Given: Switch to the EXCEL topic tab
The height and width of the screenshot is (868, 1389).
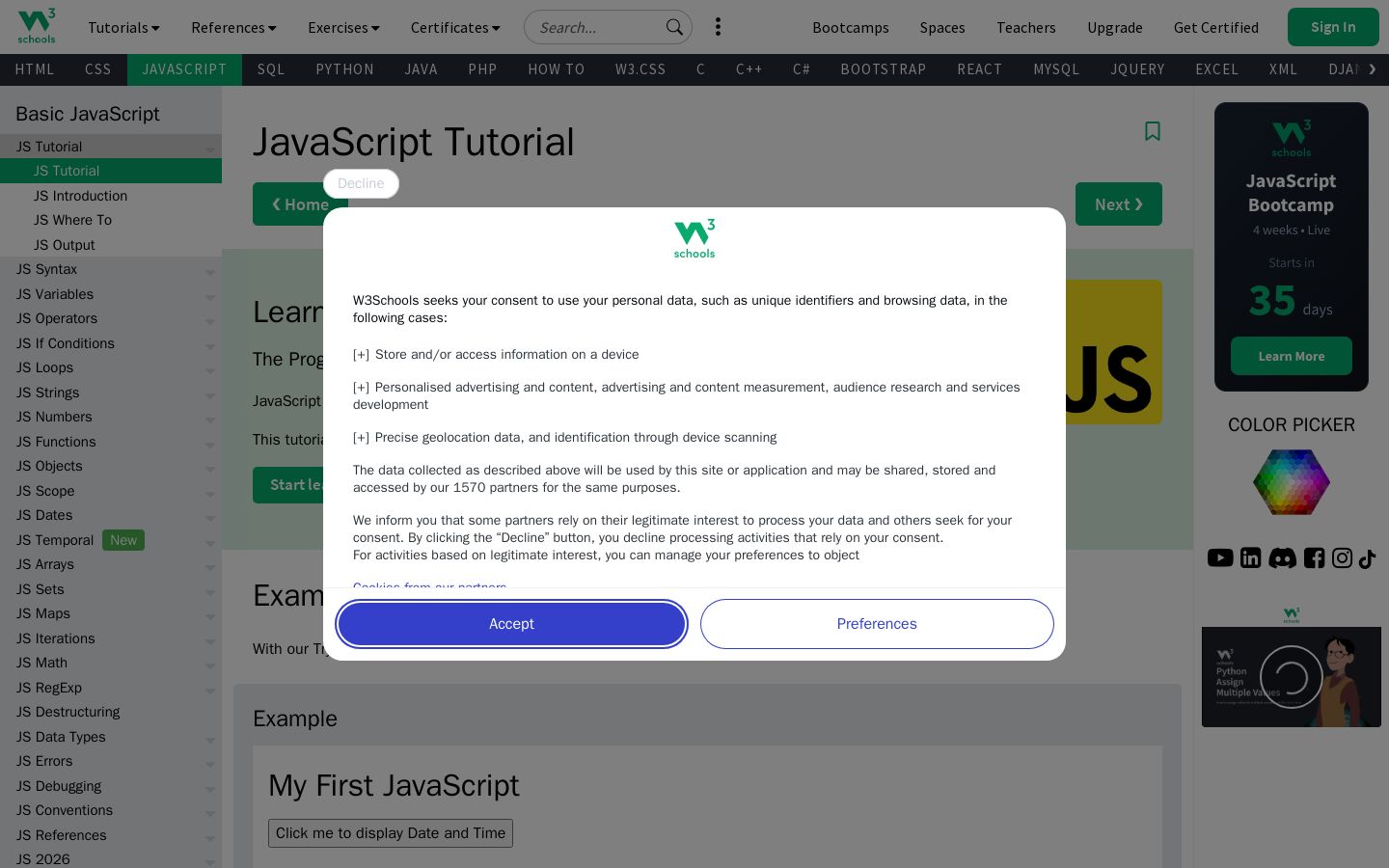Looking at the screenshot, I should click(x=1216, y=69).
